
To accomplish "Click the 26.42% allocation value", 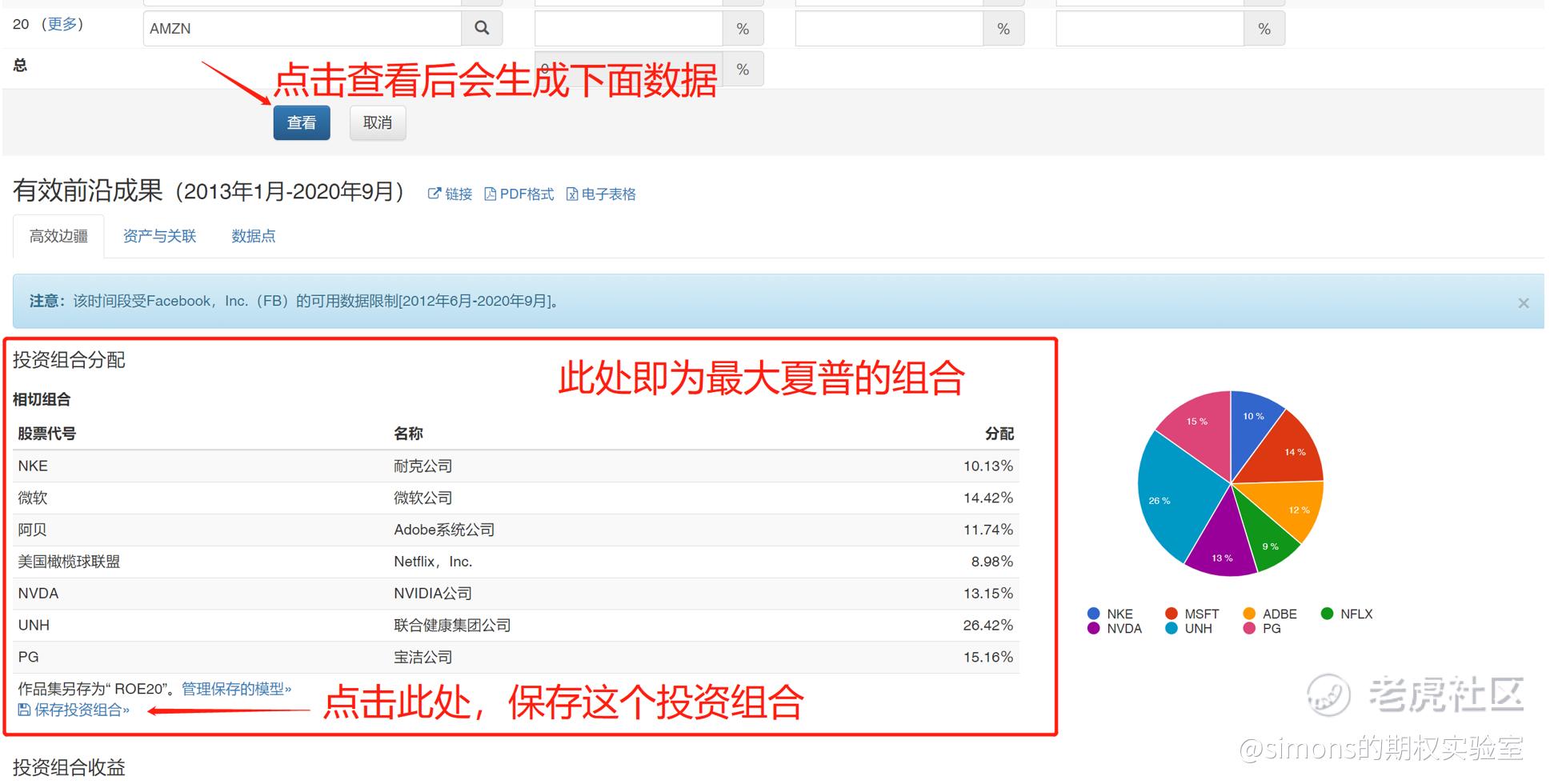I will point(988,625).
